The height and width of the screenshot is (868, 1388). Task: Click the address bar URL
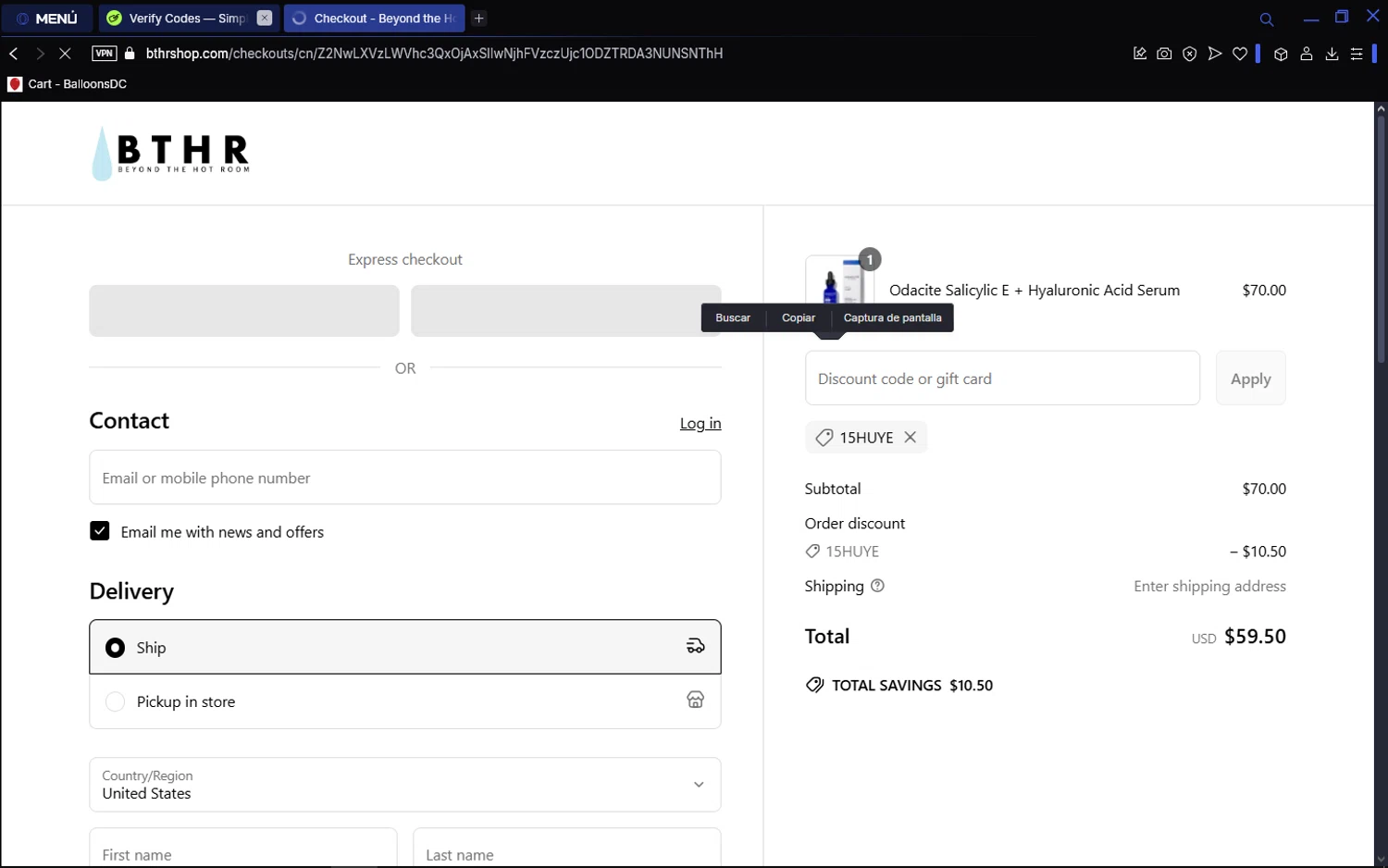click(x=434, y=54)
